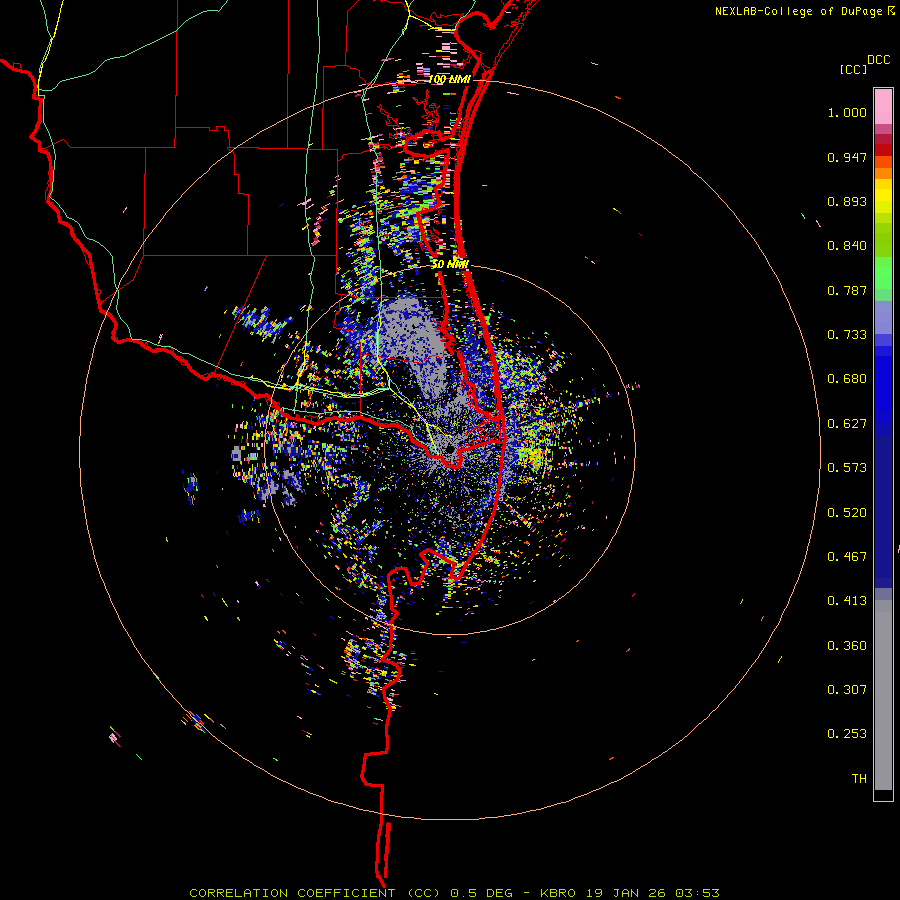The image size is (900, 900).
Task: Select the 0.253 legend value
Action: pyautogui.click(x=847, y=734)
